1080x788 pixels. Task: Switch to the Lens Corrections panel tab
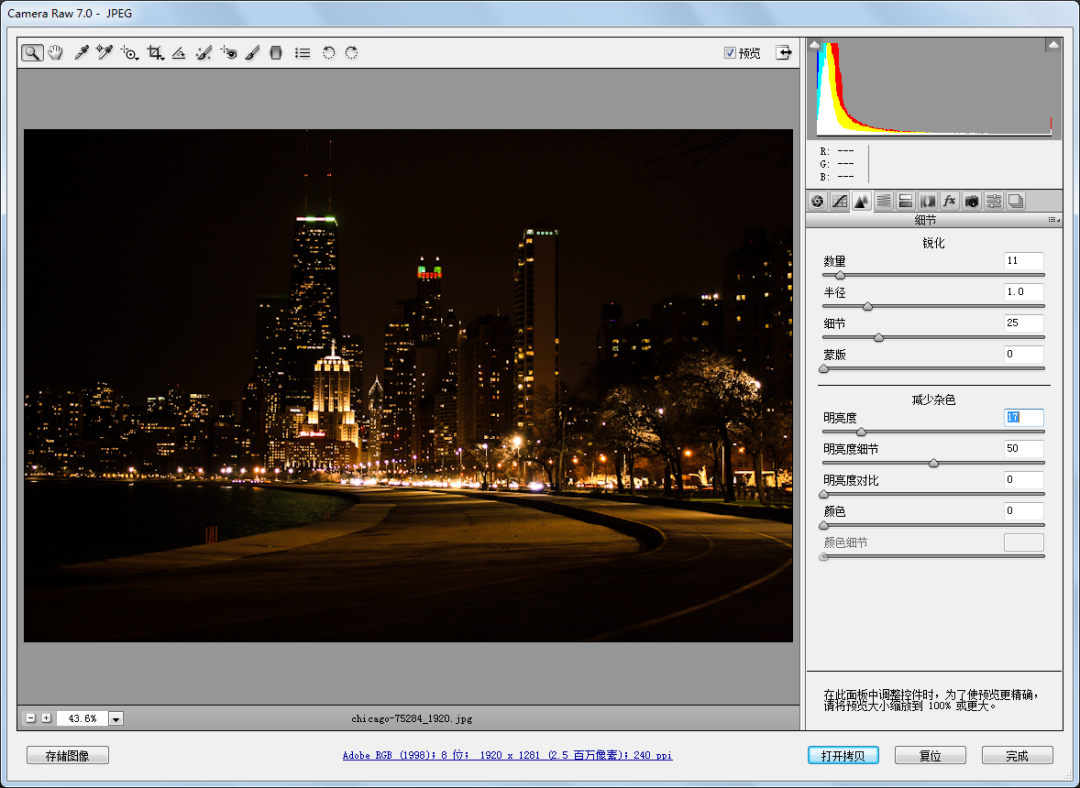[928, 201]
